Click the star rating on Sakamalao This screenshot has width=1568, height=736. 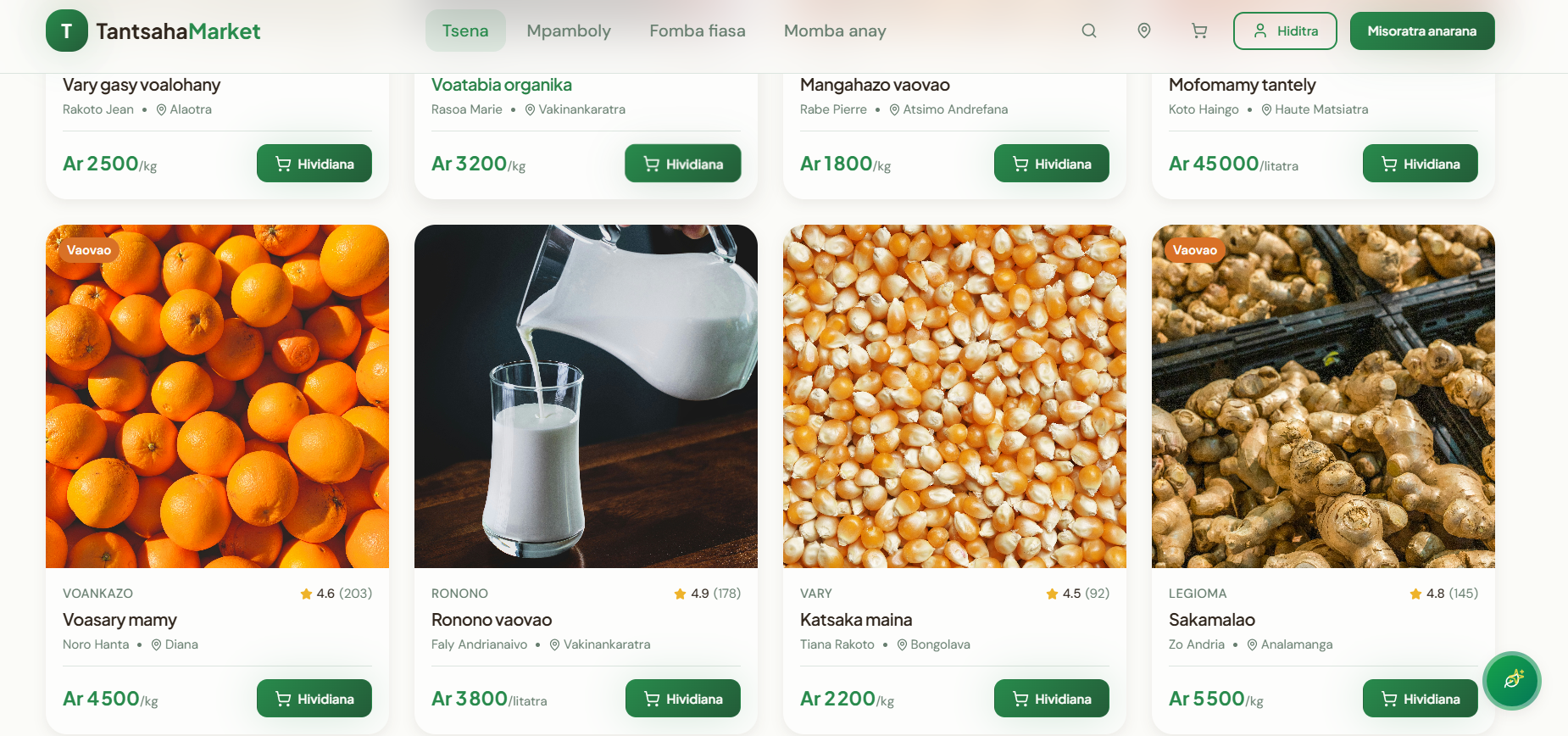point(1443,594)
